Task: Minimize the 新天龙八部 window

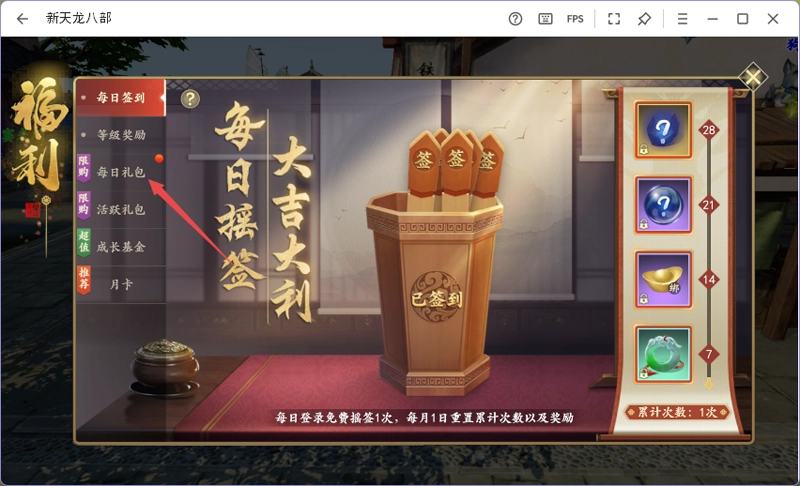Action: click(713, 19)
